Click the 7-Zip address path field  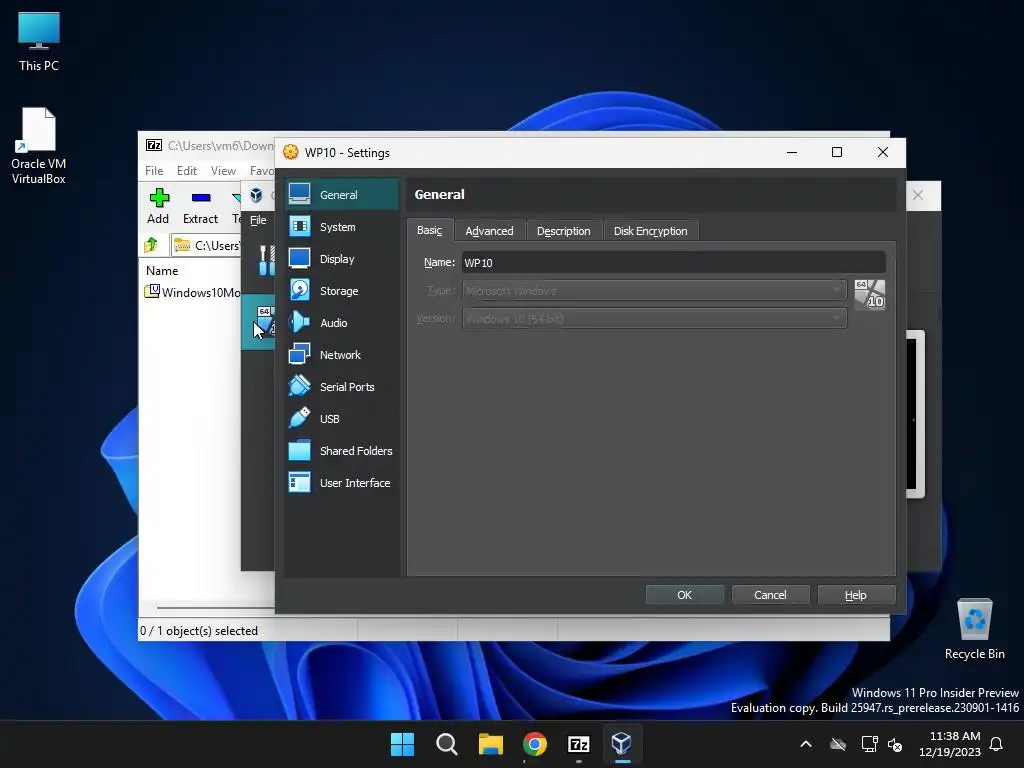coord(206,245)
